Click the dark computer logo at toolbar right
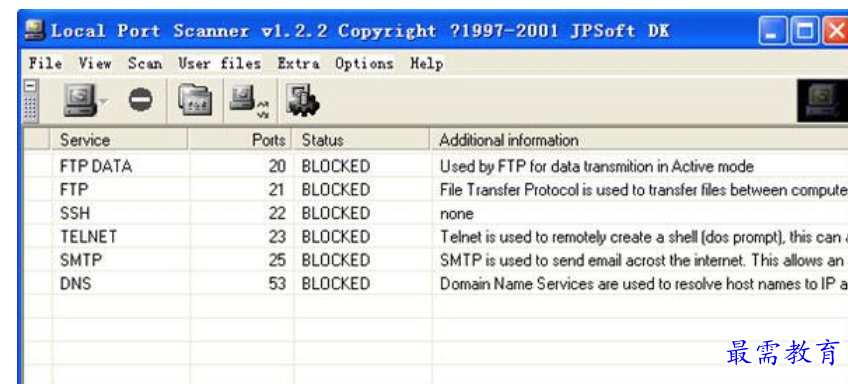The width and height of the screenshot is (848, 384). point(822,101)
